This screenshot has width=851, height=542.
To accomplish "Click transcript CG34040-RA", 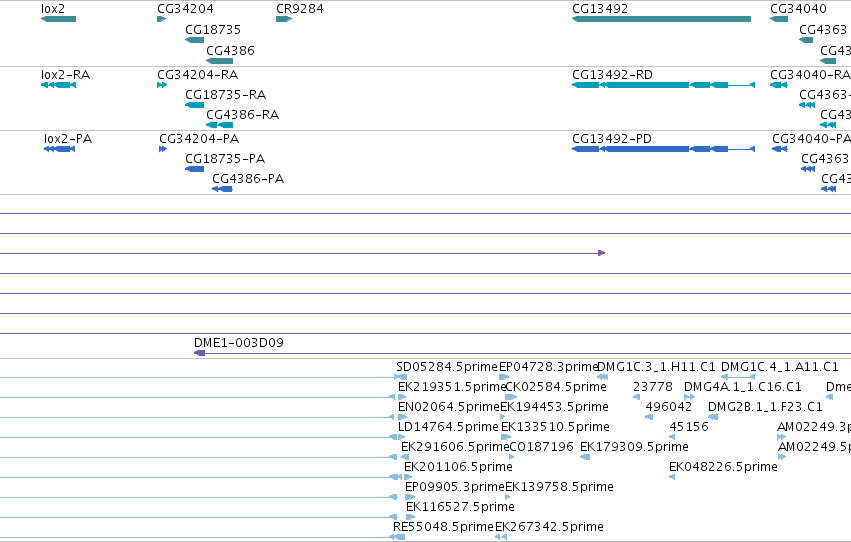I will (778, 85).
